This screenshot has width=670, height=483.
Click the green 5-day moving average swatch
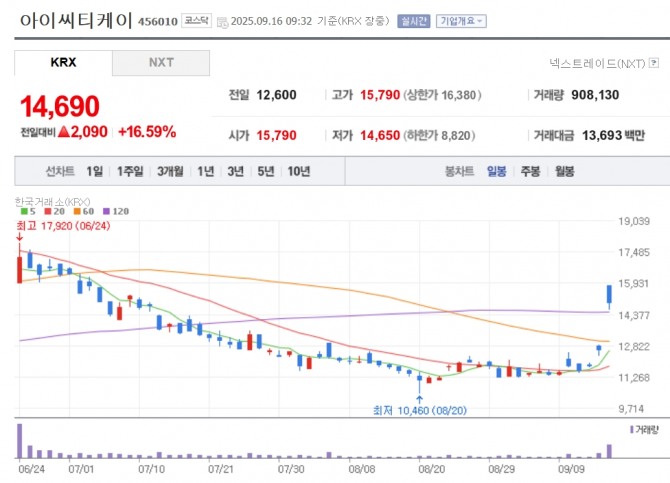point(24,211)
